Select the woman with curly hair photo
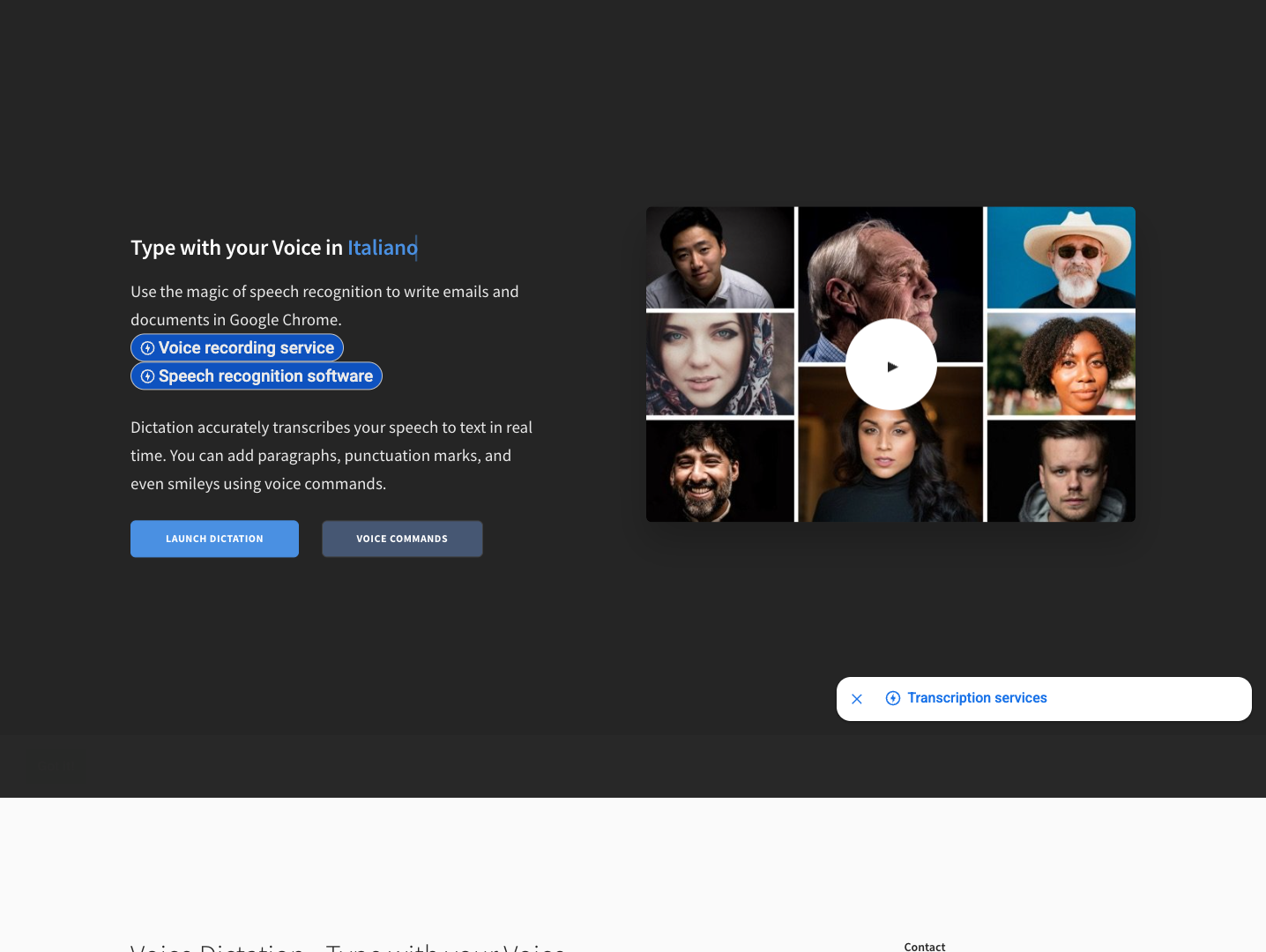 [x=1061, y=363]
